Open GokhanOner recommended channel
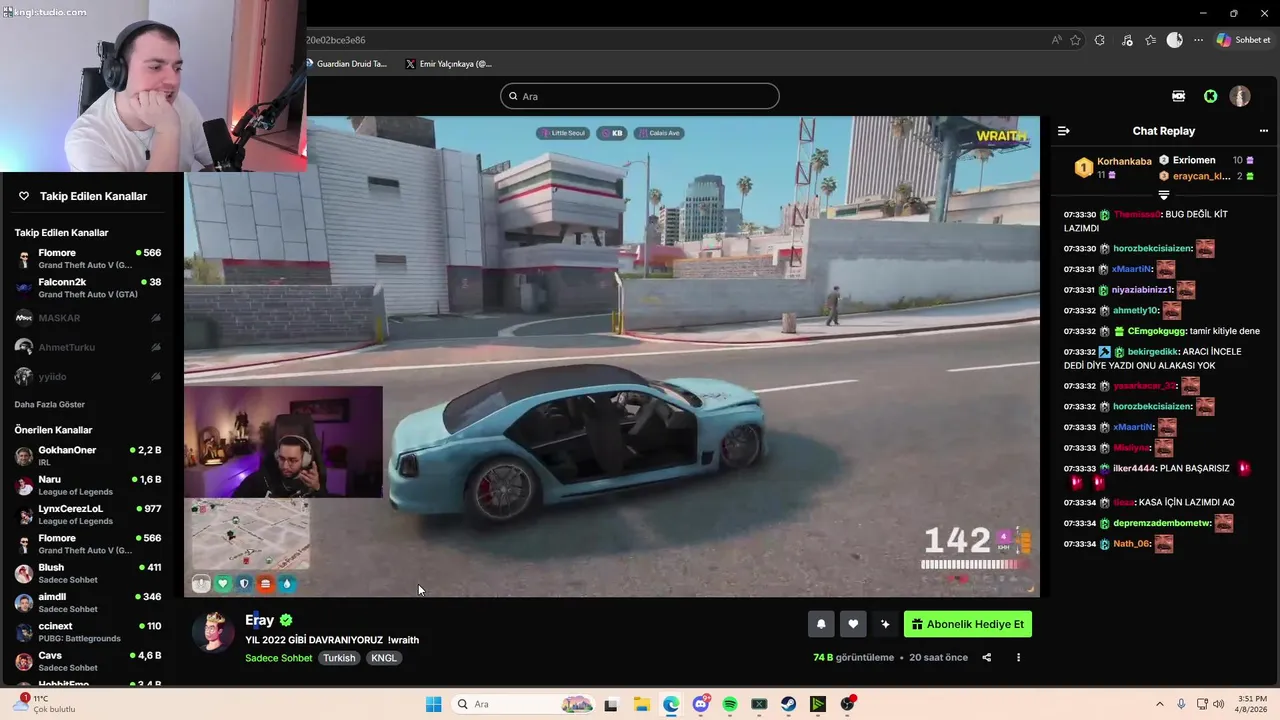 click(88, 456)
